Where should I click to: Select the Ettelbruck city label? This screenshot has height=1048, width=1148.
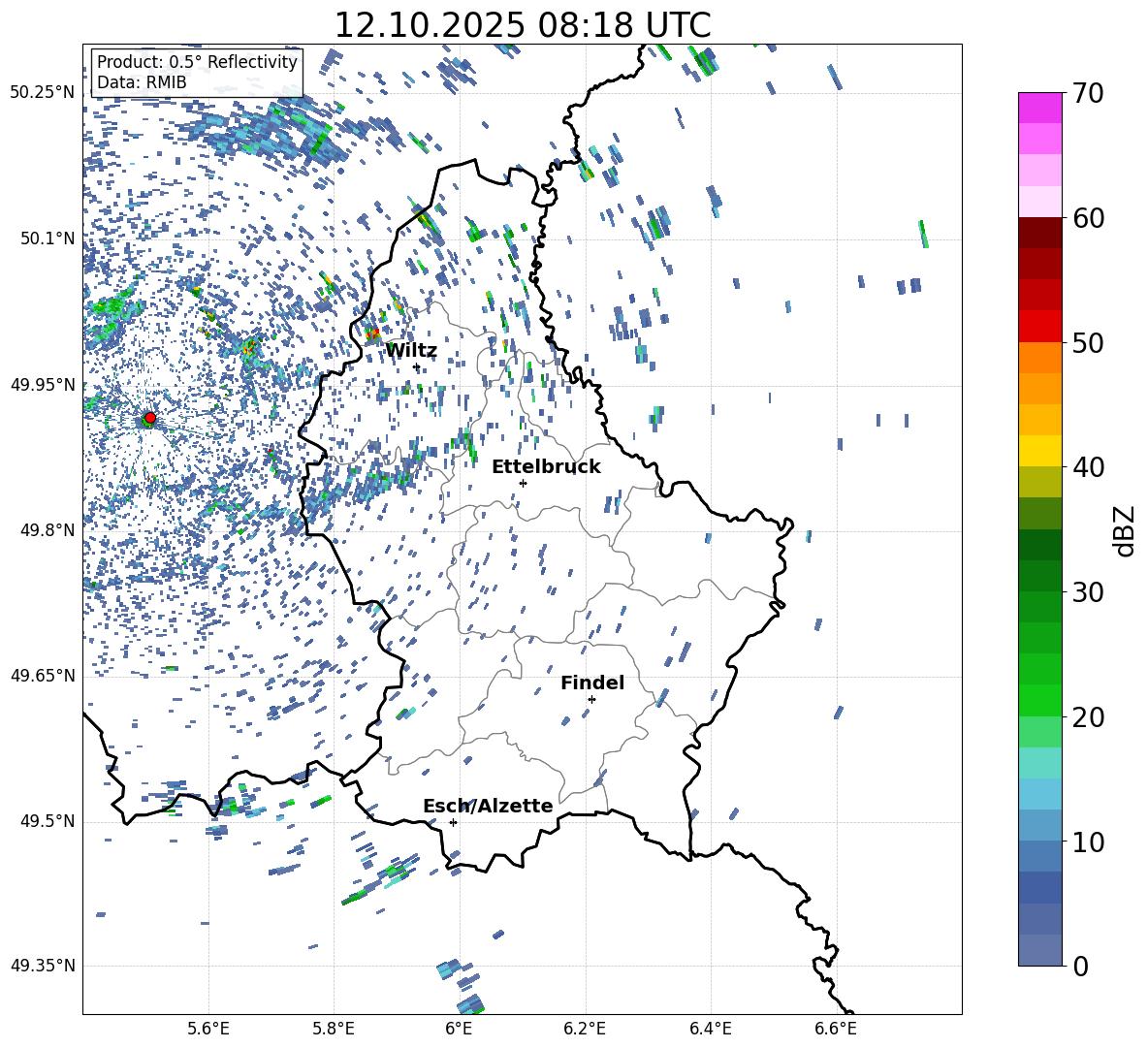546,467
